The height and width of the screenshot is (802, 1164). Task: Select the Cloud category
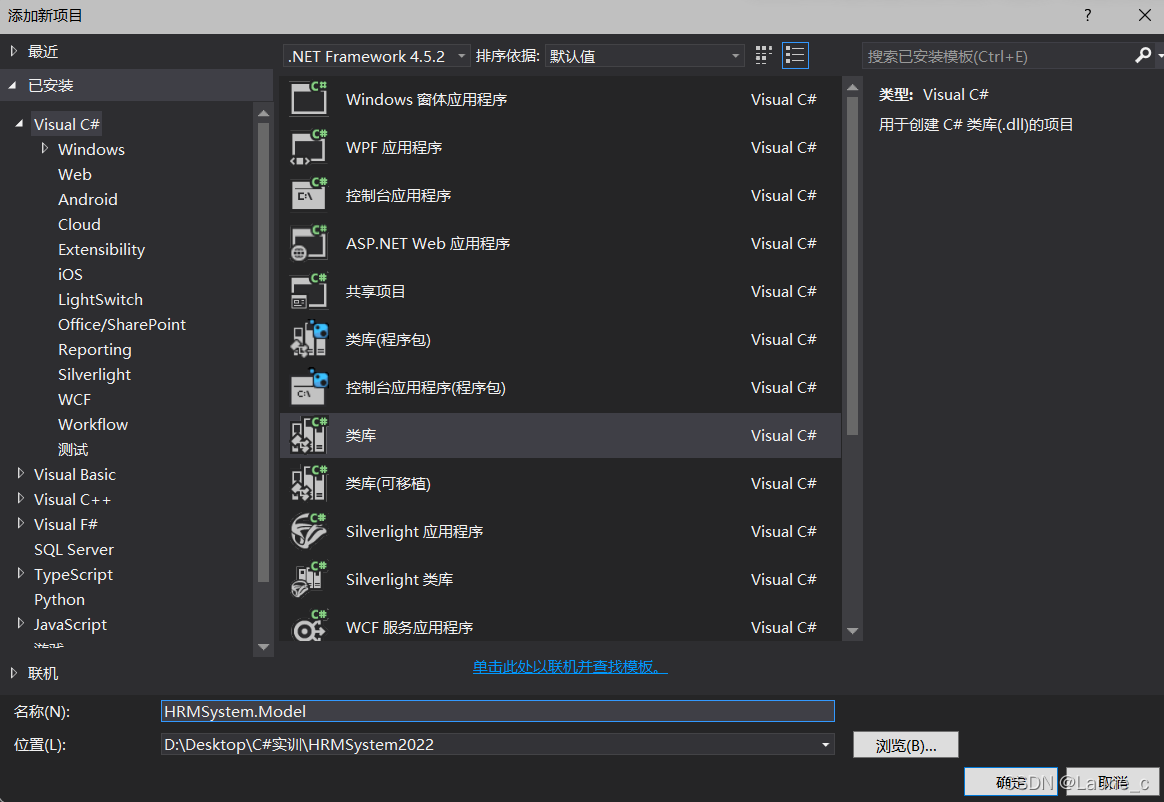79,224
